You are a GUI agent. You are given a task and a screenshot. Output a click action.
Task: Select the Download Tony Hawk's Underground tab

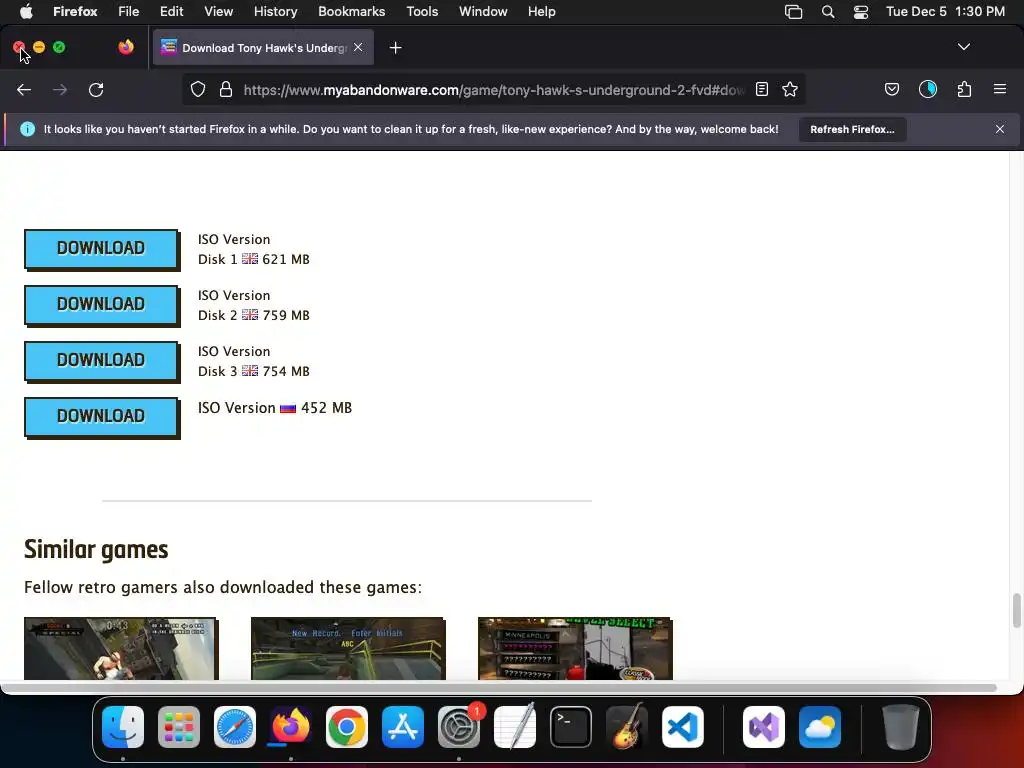click(x=263, y=48)
